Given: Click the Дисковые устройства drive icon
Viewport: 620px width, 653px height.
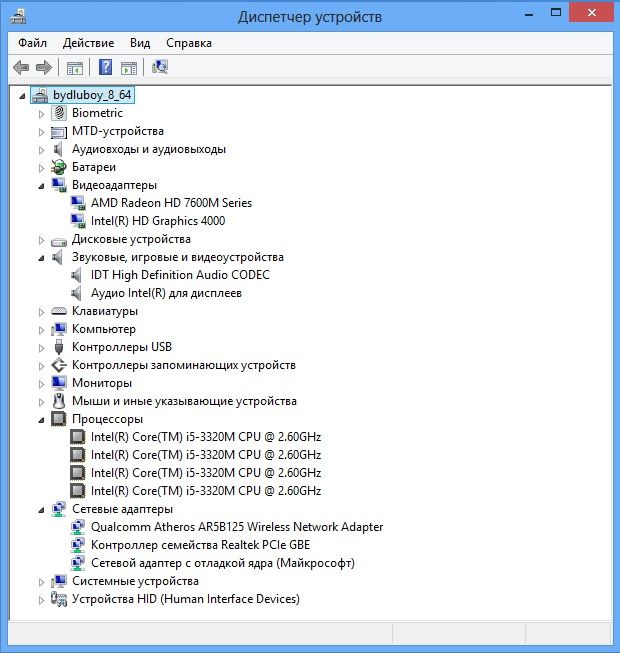Looking at the screenshot, I should point(59,241).
